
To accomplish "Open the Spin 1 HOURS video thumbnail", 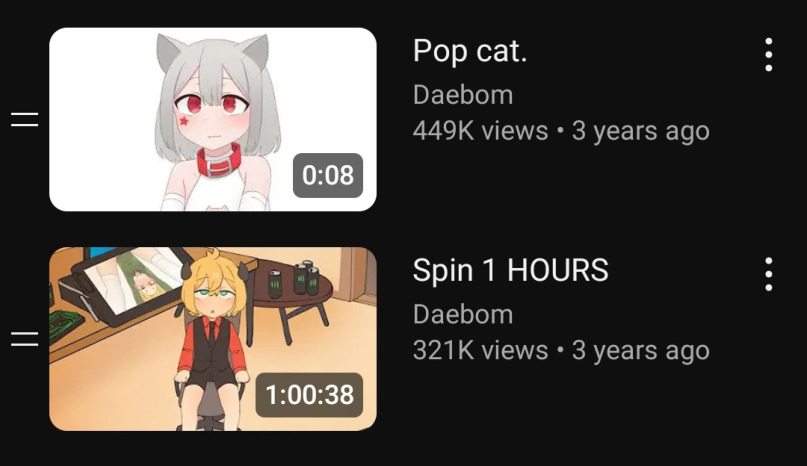I will [x=213, y=339].
